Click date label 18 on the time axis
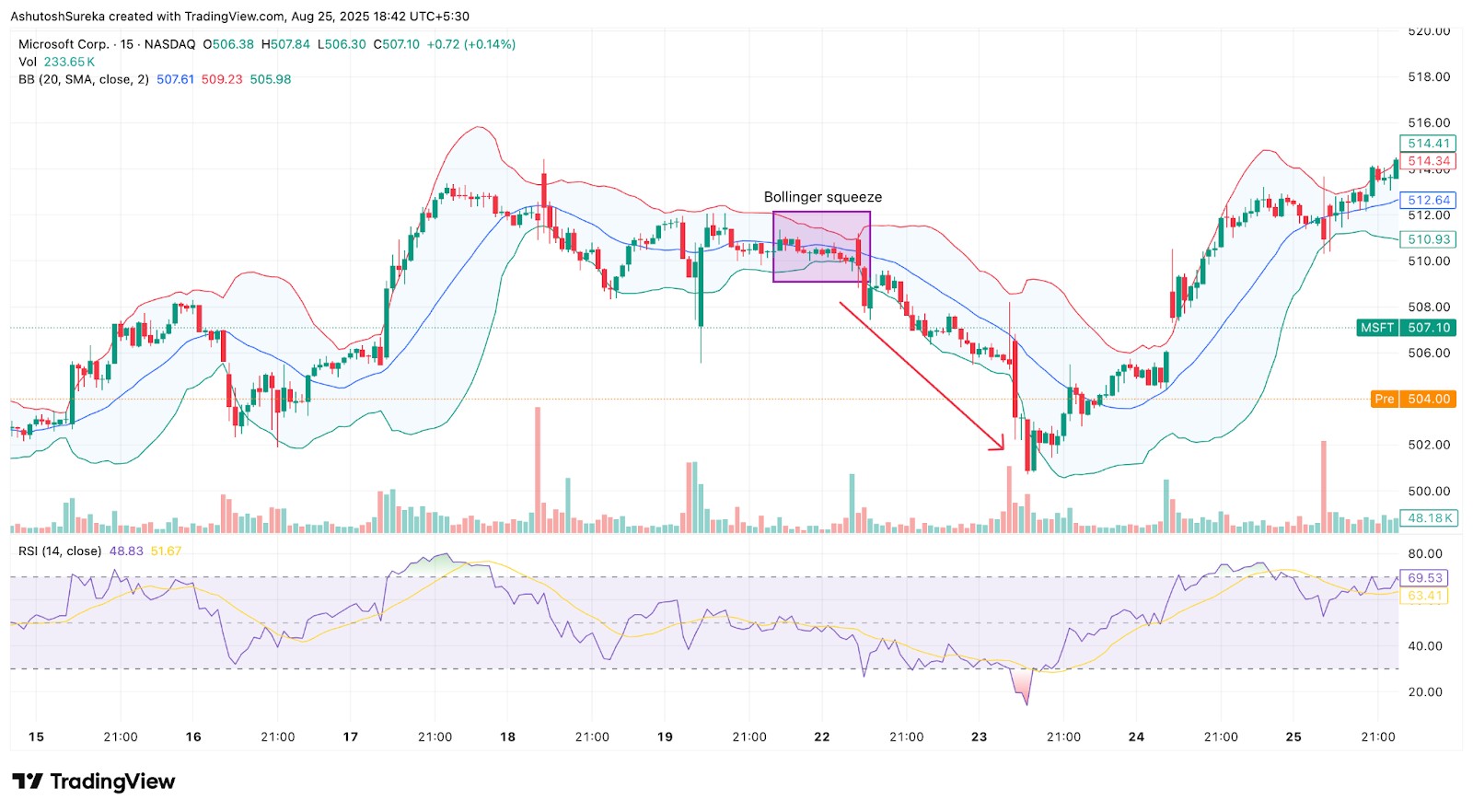 point(508,737)
